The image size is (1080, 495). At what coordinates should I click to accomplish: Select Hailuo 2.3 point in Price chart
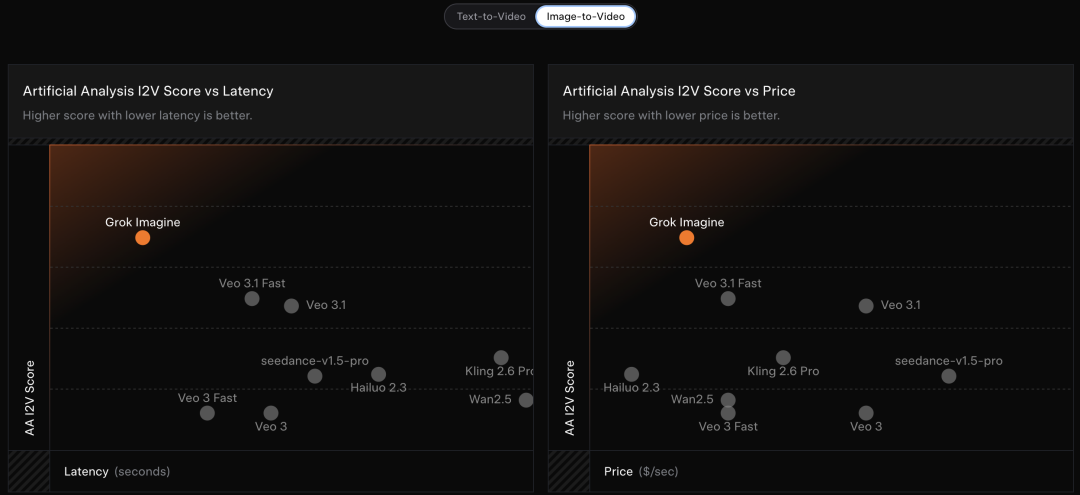[631, 375]
